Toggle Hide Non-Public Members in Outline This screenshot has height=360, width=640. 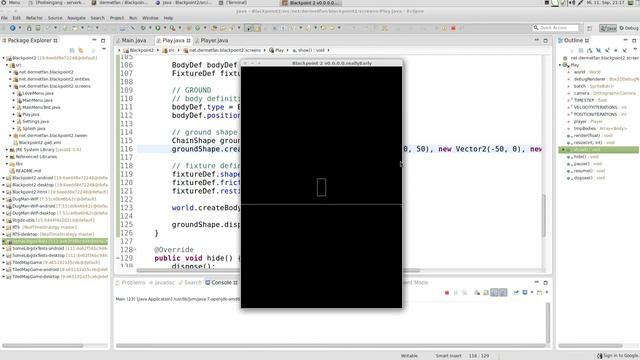coord(616,50)
